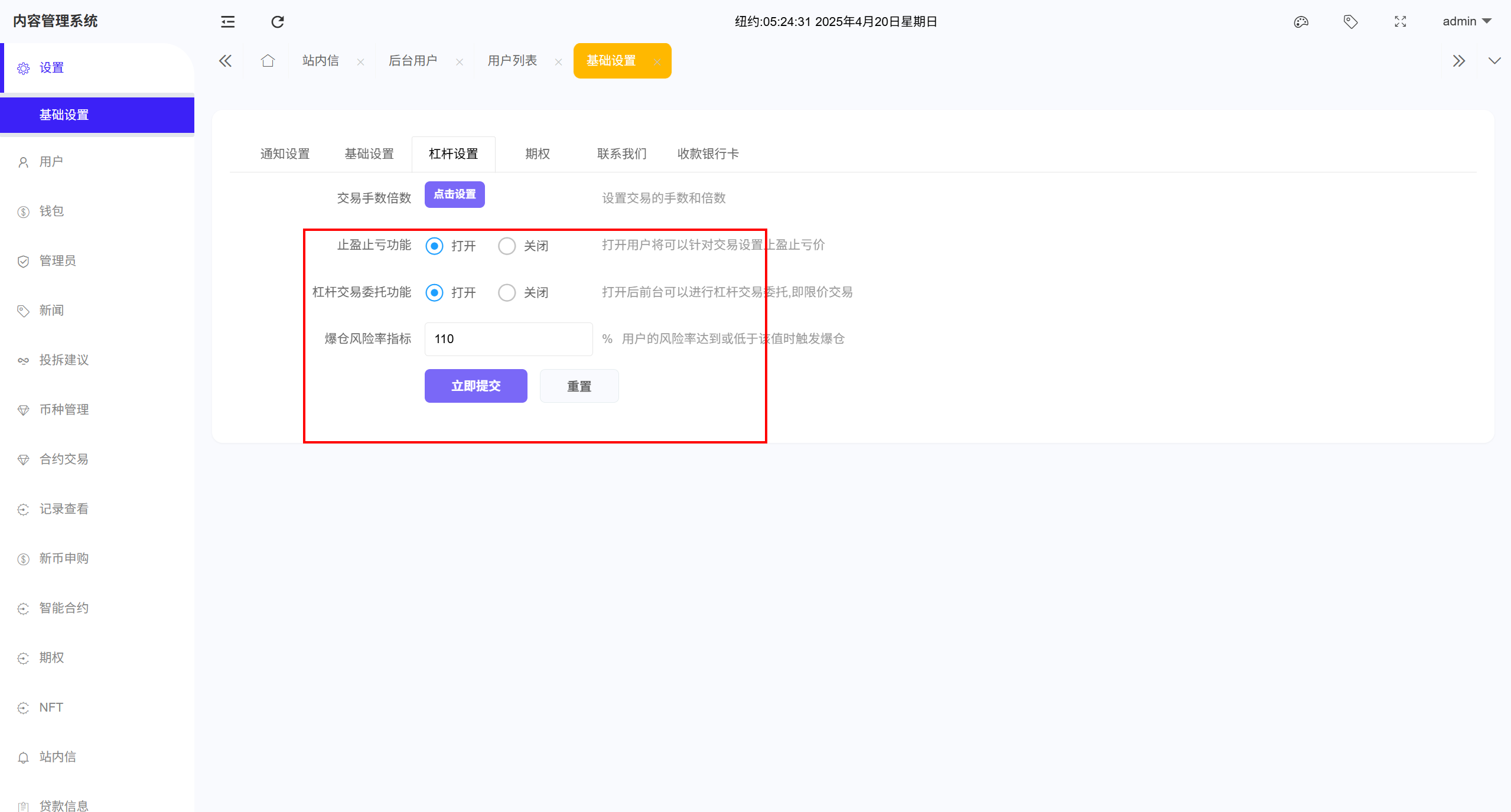Click the 点击设置 button
The height and width of the screenshot is (812, 1511).
[454, 194]
